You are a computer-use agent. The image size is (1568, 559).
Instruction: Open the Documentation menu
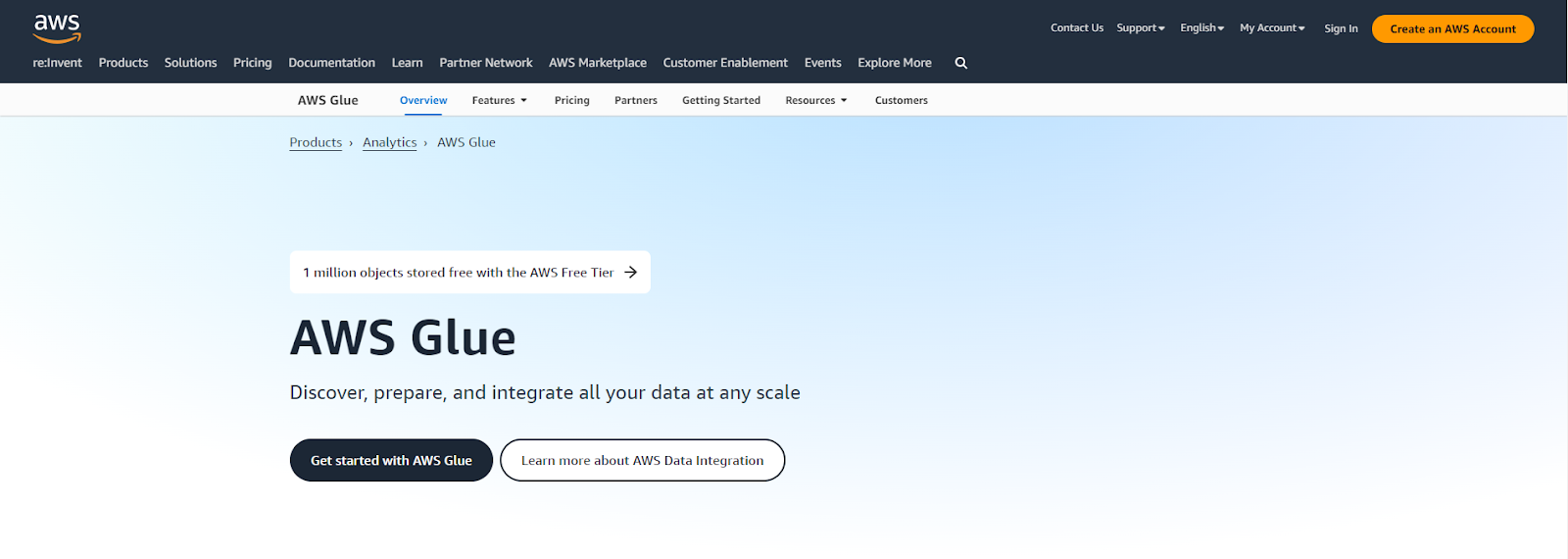332,63
